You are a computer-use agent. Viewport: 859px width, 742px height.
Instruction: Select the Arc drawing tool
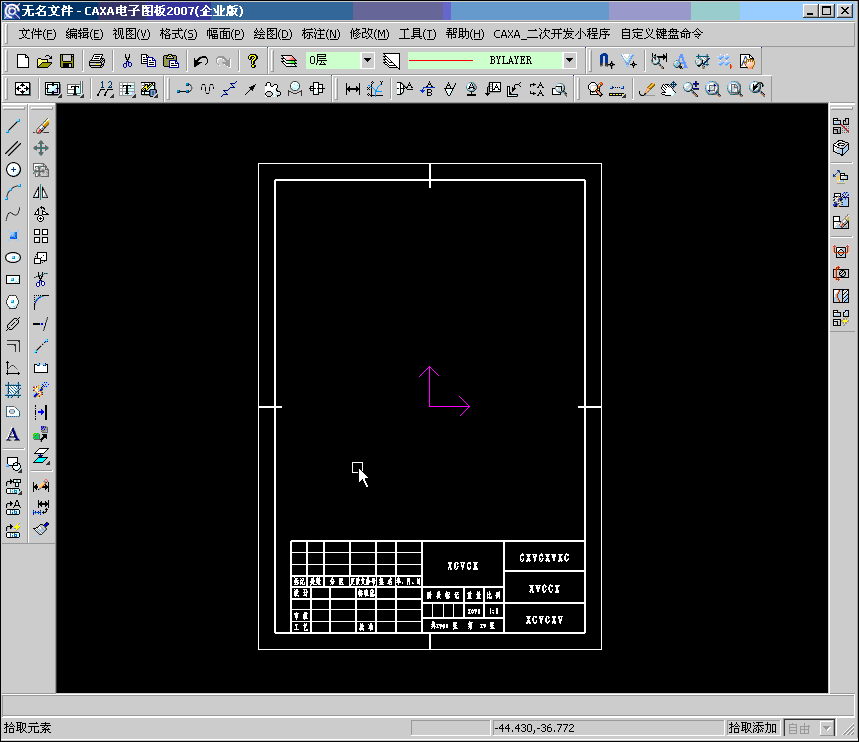pyautogui.click(x=13, y=192)
